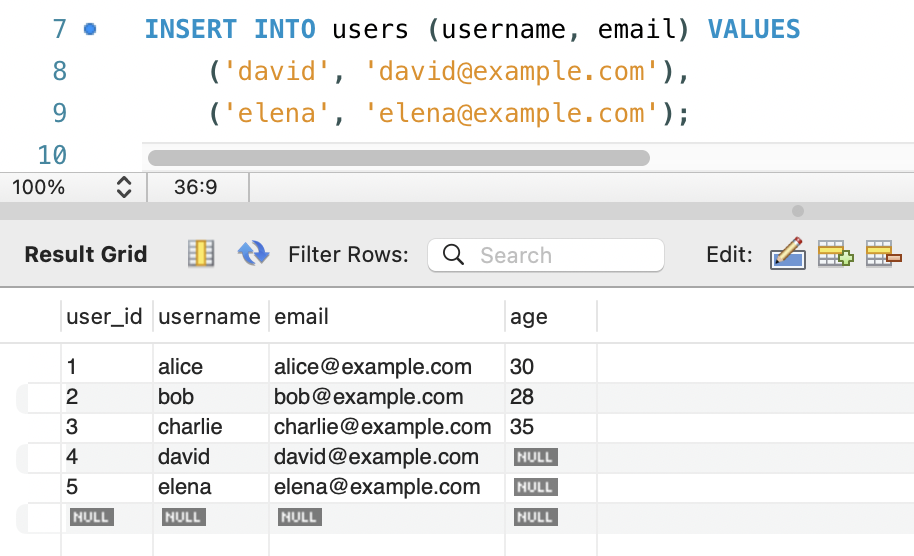Open the 100% zoom level dropdown
The height and width of the screenshot is (556, 914).
[x=124, y=187]
